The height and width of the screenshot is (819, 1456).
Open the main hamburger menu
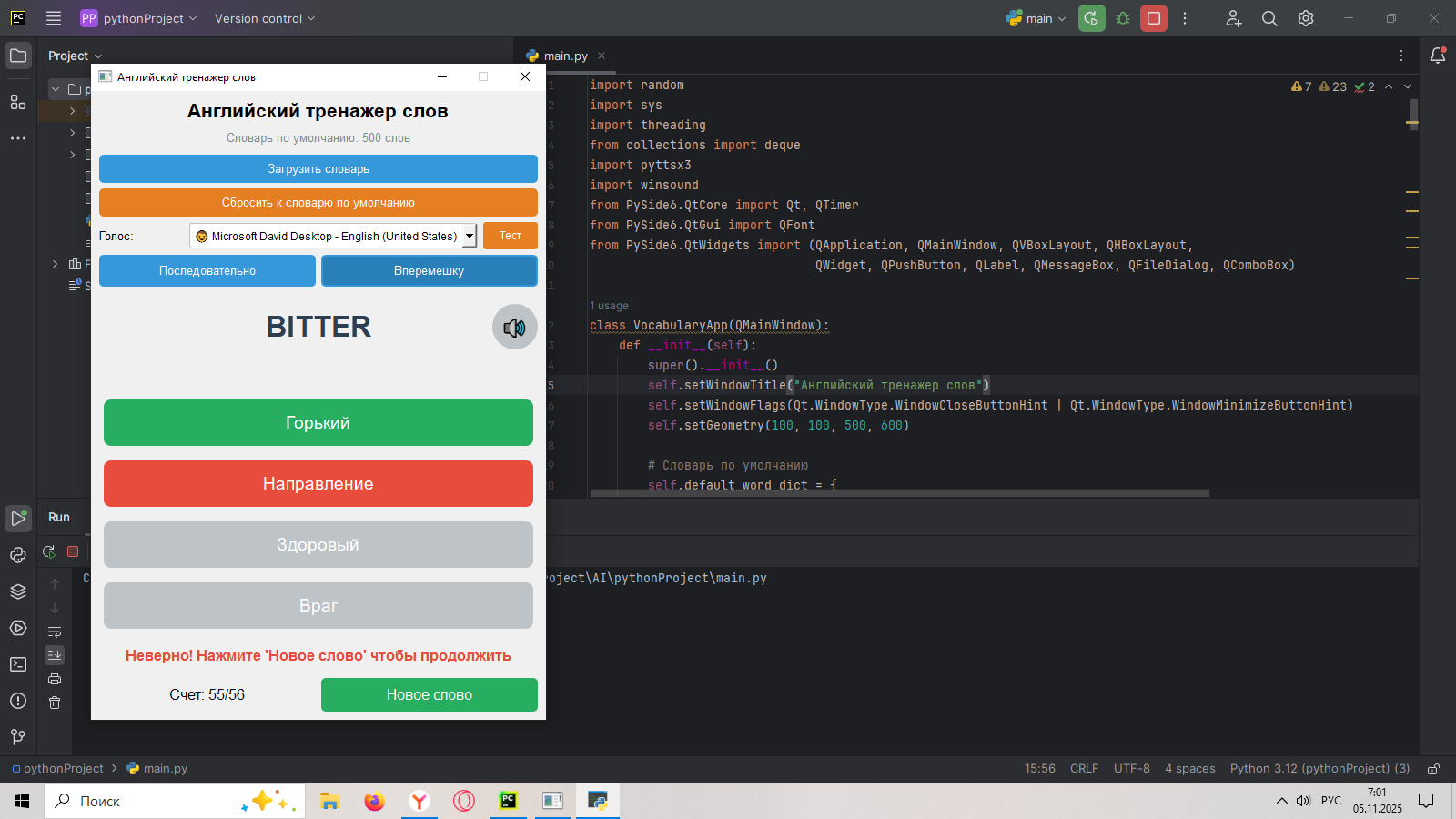[54, 18]
